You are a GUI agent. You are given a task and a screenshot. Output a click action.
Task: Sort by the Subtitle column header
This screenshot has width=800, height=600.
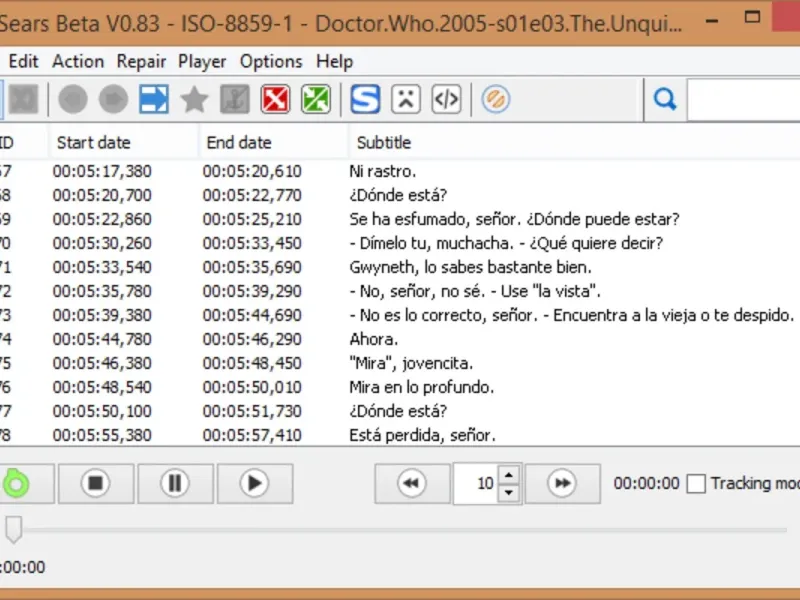(574, 142)
